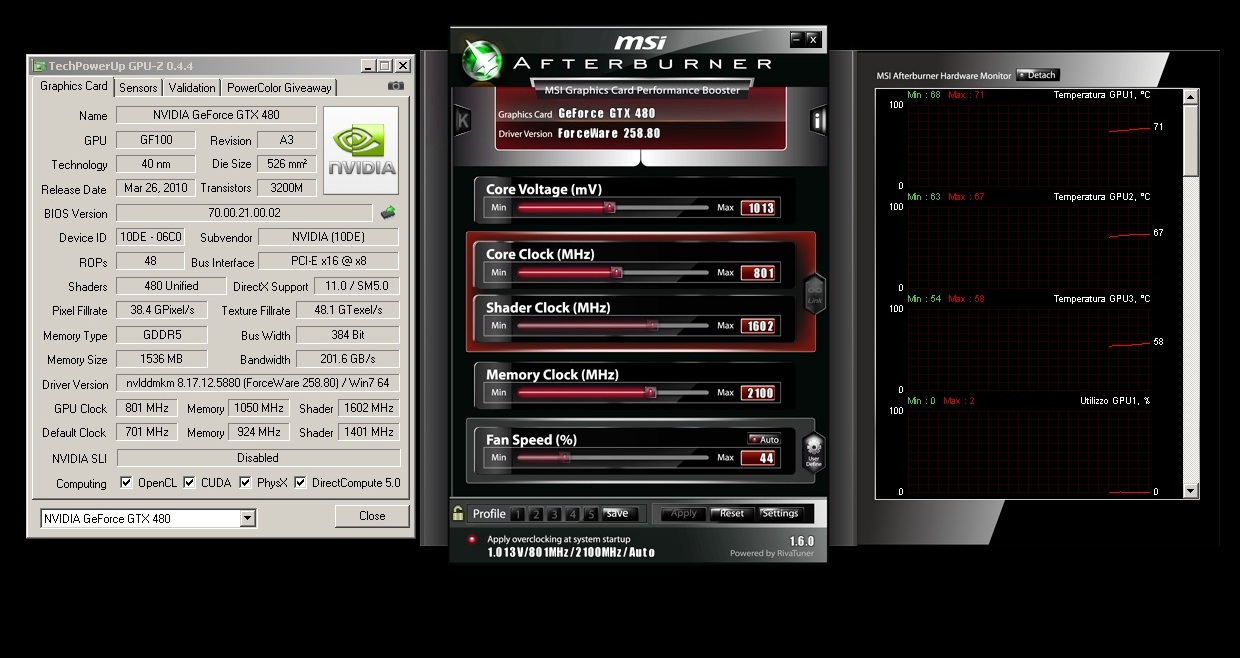Toggle the Auto fan speed button
Viewport: 1240px width, 658px height.
(764, 439)
